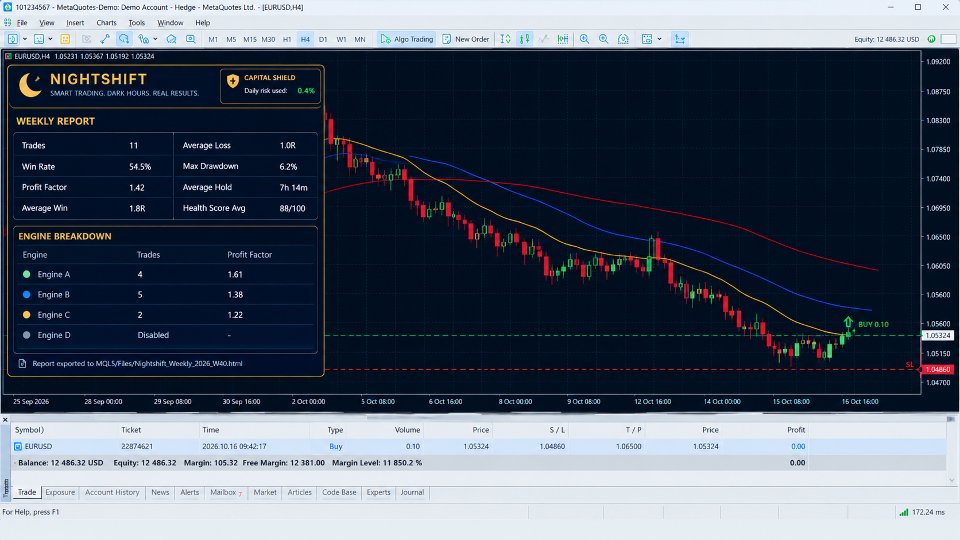Select the H1 timeframe
960x540 pixels.
tap(287, 39)
